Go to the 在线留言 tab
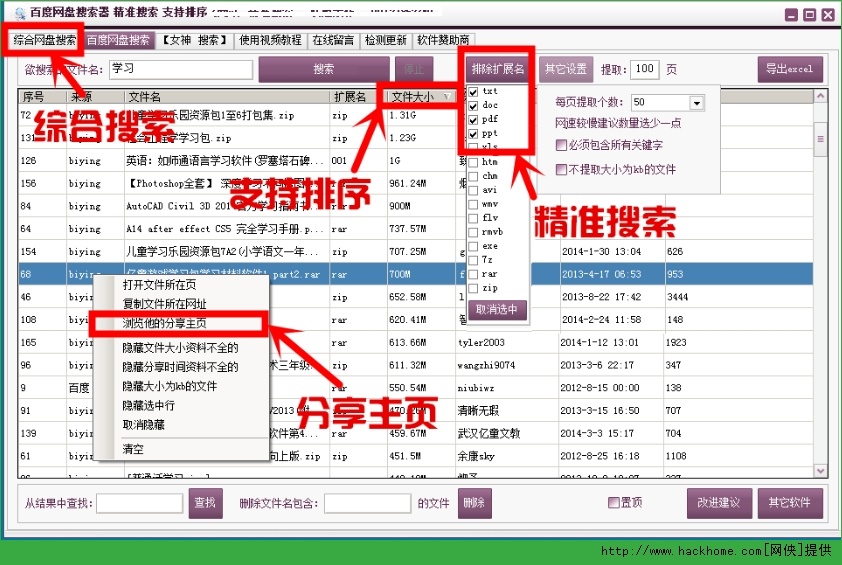This screenshot has height=565, width=842. [333, 40]
